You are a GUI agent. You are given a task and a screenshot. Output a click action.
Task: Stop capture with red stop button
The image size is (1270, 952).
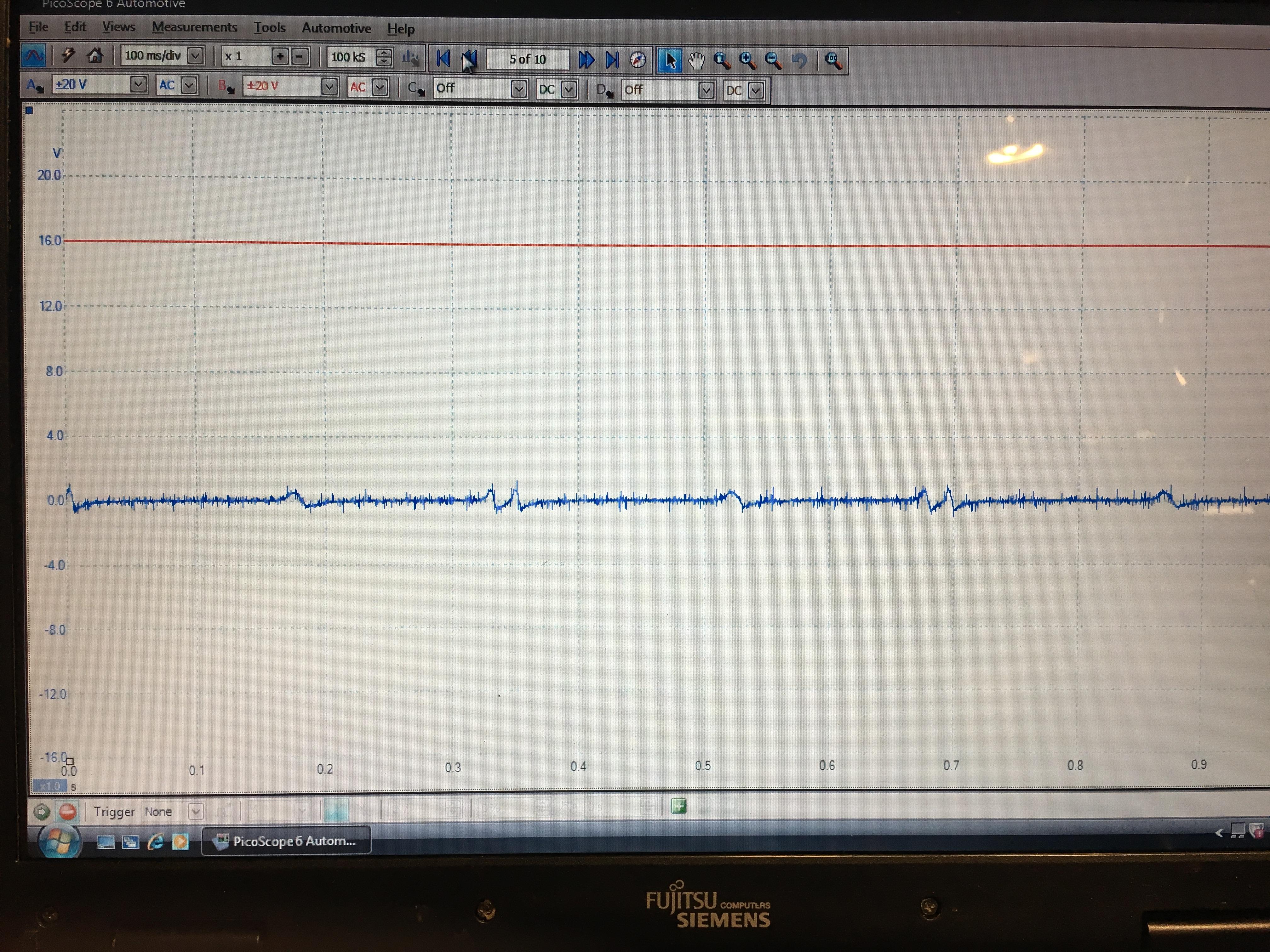click(68, 811)
